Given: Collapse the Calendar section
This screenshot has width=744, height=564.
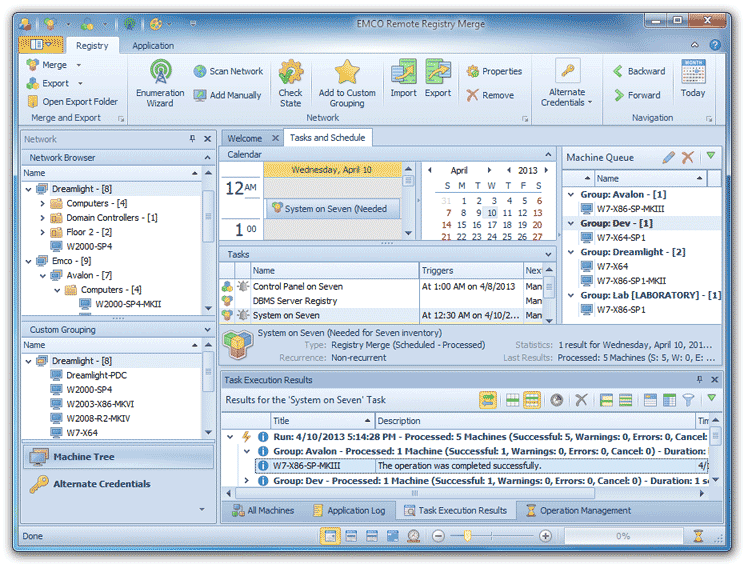Looking at the screenshot, I should (548, 155).
